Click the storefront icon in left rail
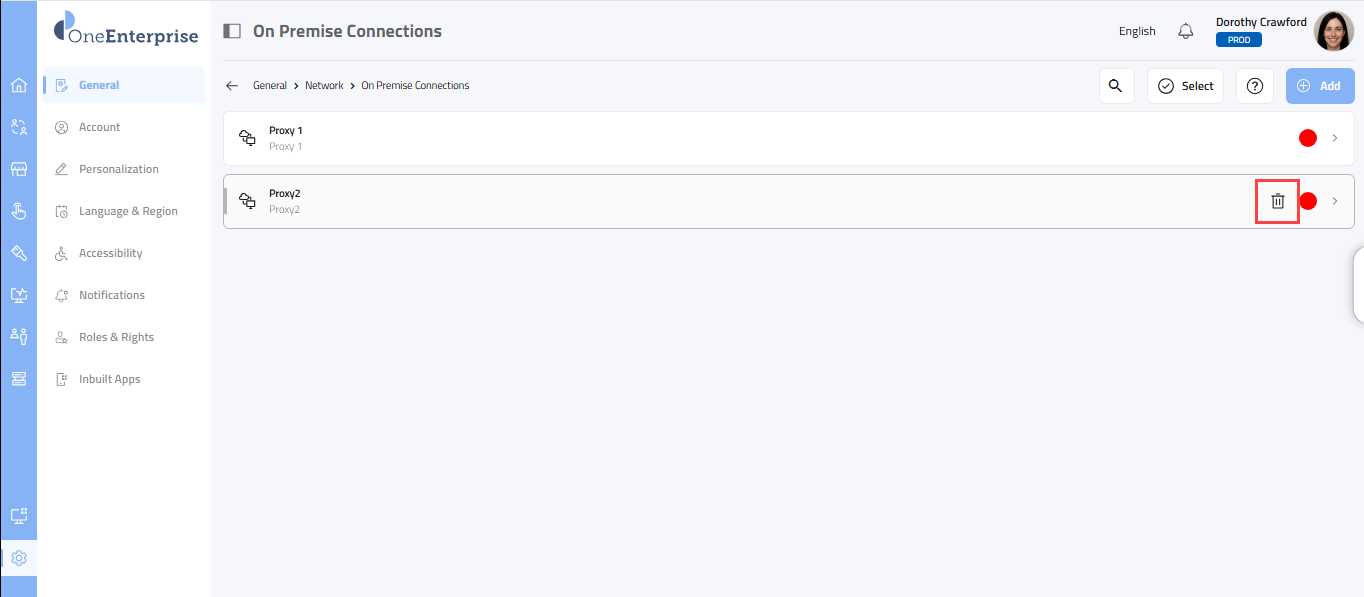 pos(18,169)
